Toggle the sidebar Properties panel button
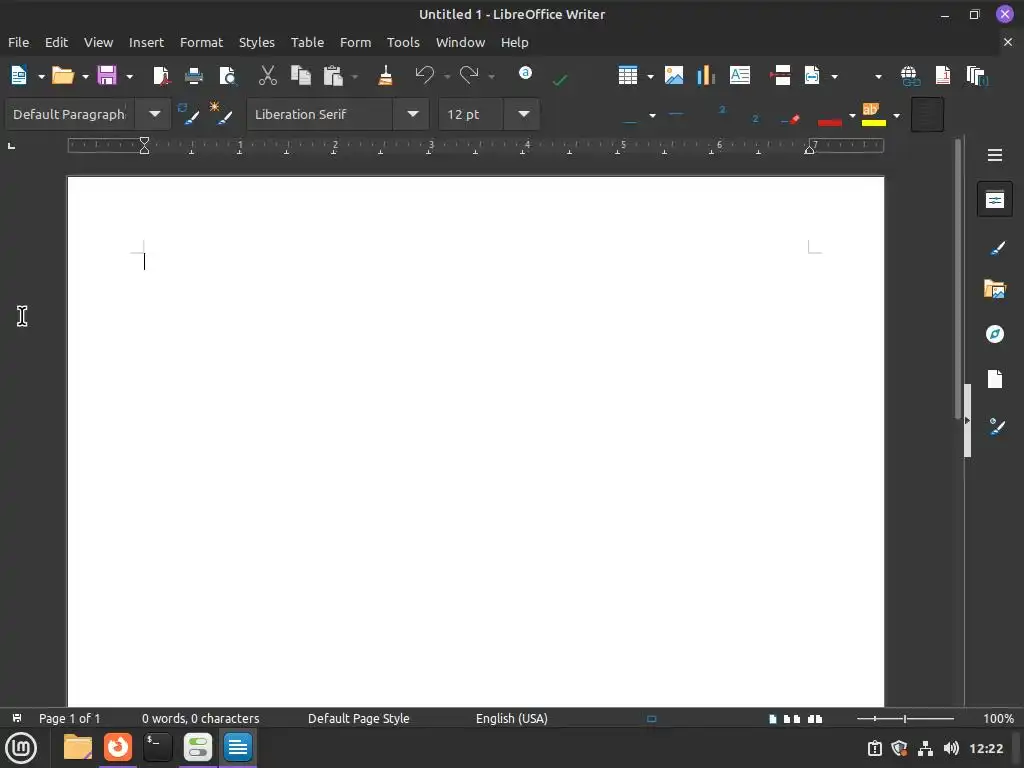Image resolution: width=1024 pixels, height=768 pixels. (995, 200)
